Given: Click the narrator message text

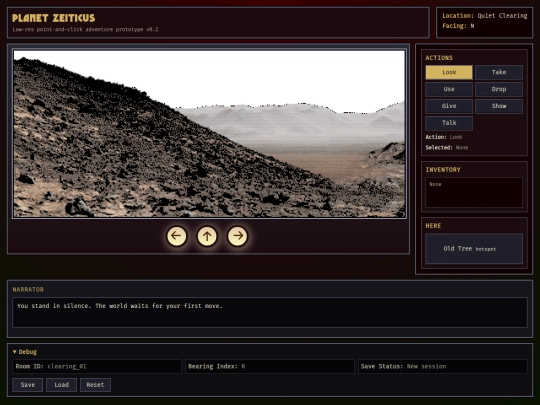Looking at the screenshot, I should (x=120, y=306).
